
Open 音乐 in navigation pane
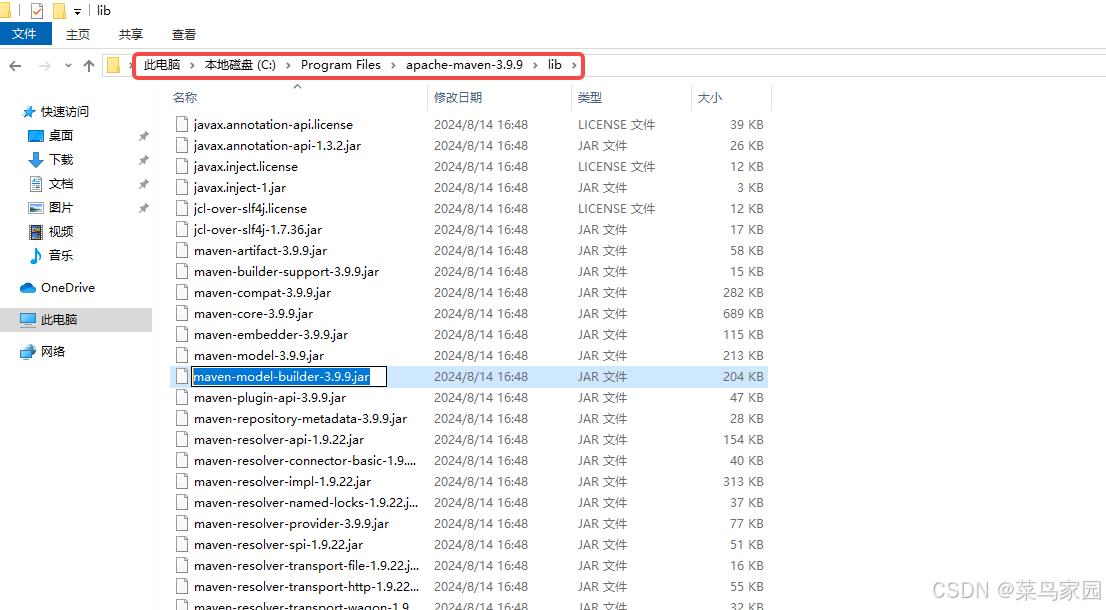(61, 255)
